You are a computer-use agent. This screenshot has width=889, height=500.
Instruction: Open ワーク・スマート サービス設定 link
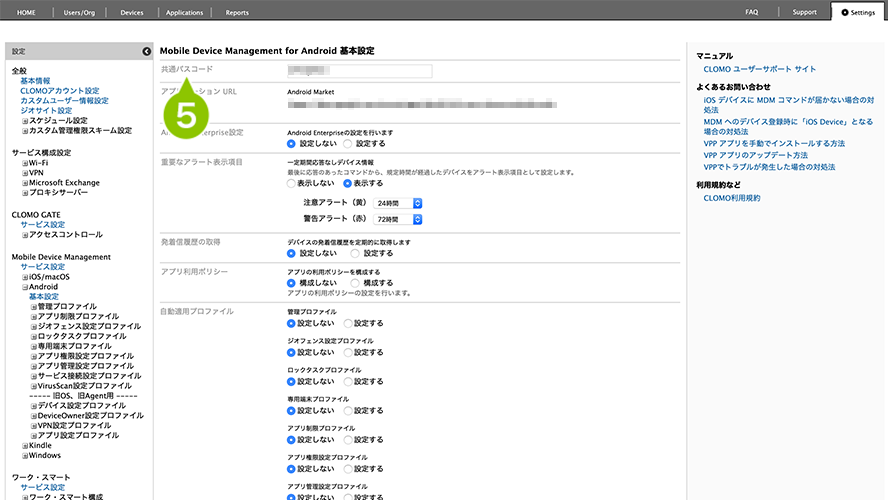click(43, 488)
